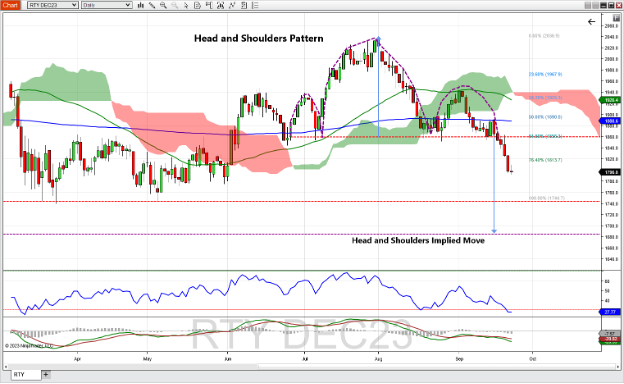Click the second gray window link button
The image size is (624, 384).
click(x=595, y=5)
